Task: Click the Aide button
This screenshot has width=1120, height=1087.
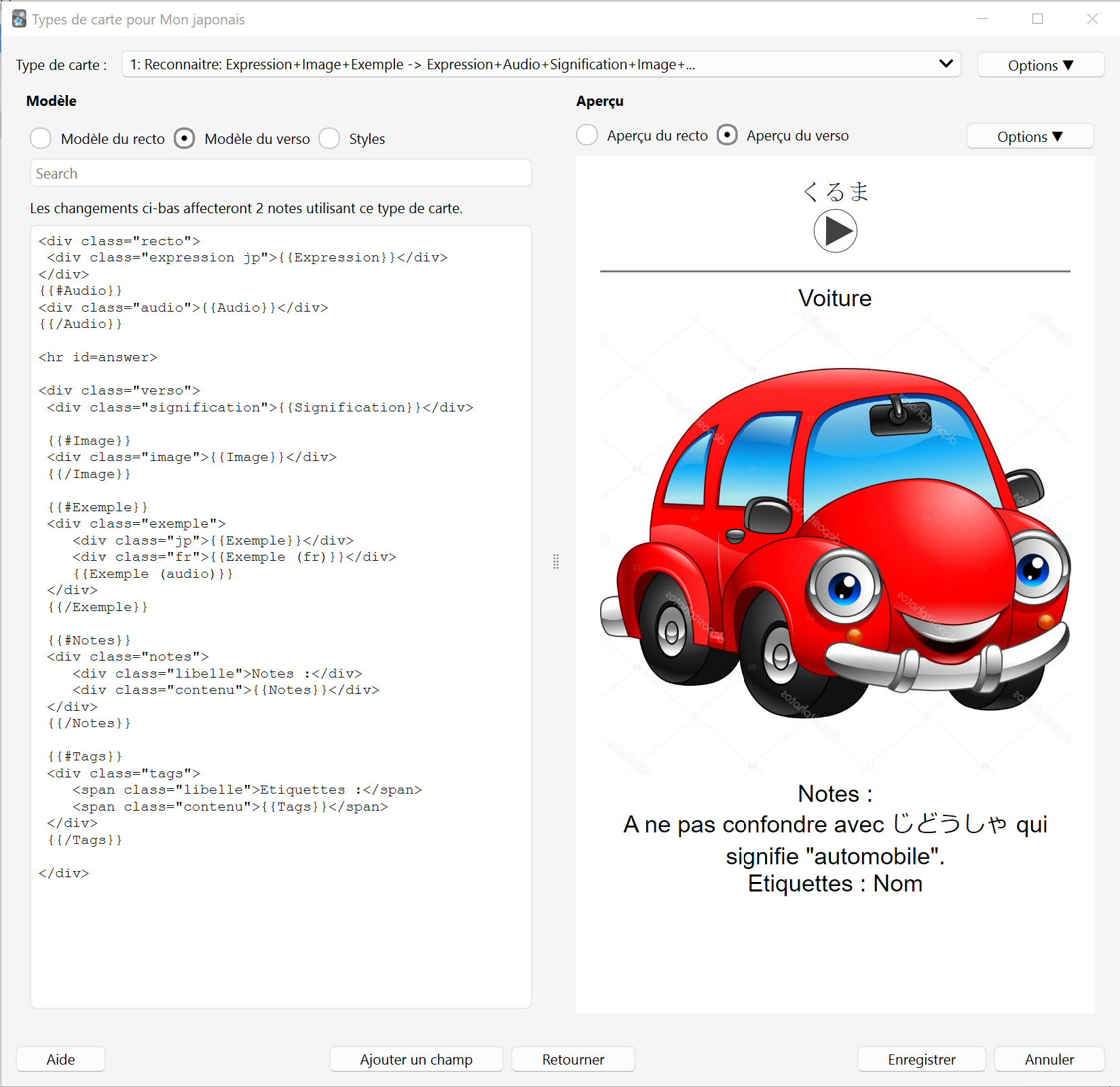Action: coord(60,1059)
